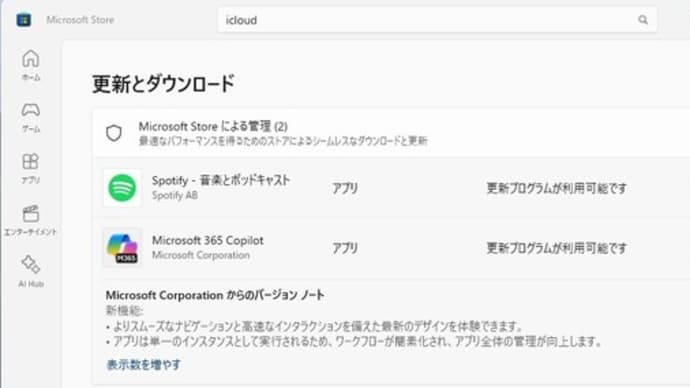The height and width of the screenshot is (388, 690).
Task: Click the アプリ type label in Spotify row
Action: [345, 188]
